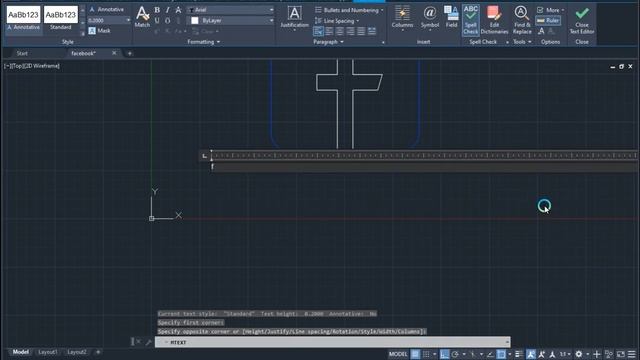Toggle Underline formatting
This screenshot has height=360, width=640.
tap(157, 20)
